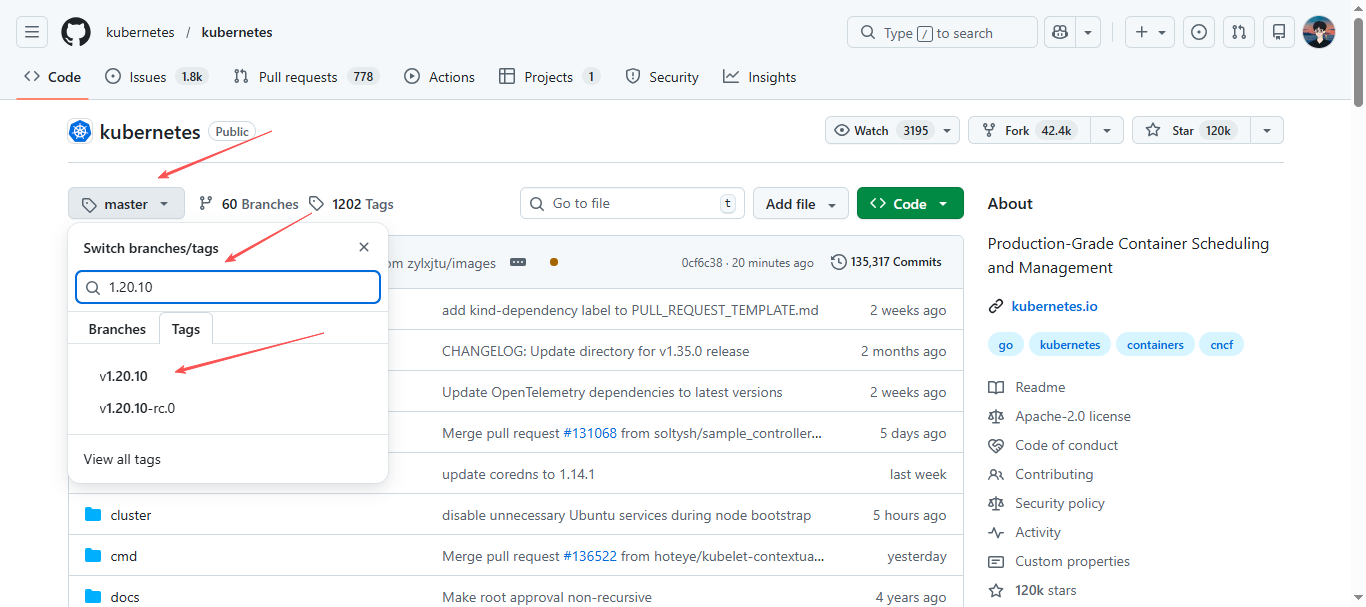Open the update coredns to 1.14.1 commit

(x=518, y=474)
